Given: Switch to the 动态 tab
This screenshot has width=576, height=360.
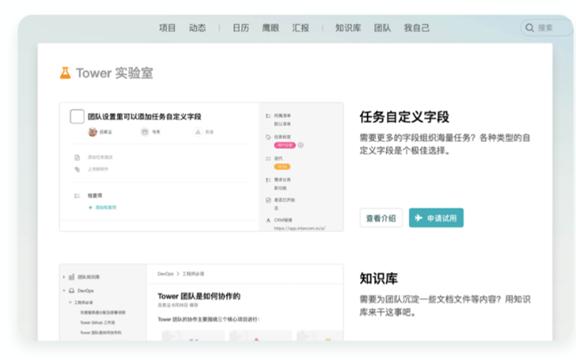Looking at the screenshot, I should [197, 28].
